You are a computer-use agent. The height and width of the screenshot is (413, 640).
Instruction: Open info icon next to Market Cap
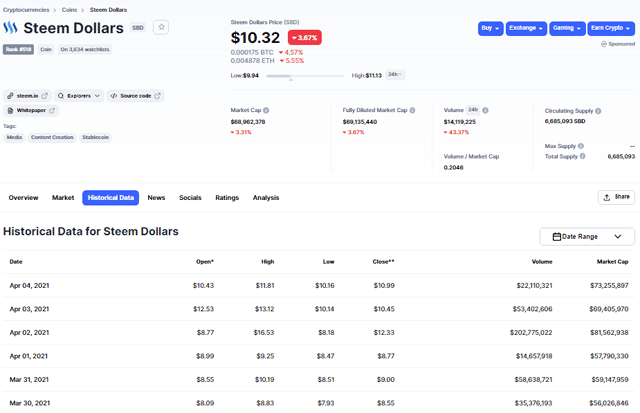pos(266,110)
